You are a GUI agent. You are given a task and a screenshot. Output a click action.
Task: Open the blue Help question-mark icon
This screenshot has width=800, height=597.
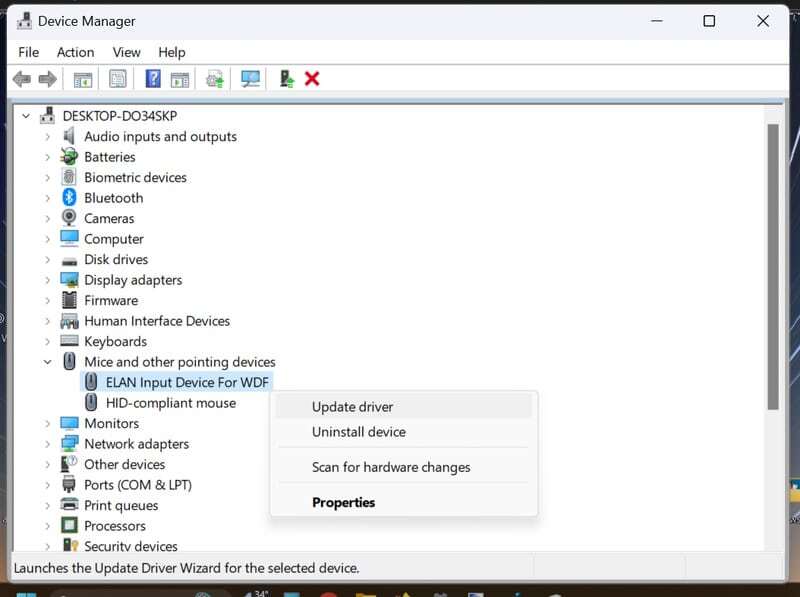(x=153, y=79)
